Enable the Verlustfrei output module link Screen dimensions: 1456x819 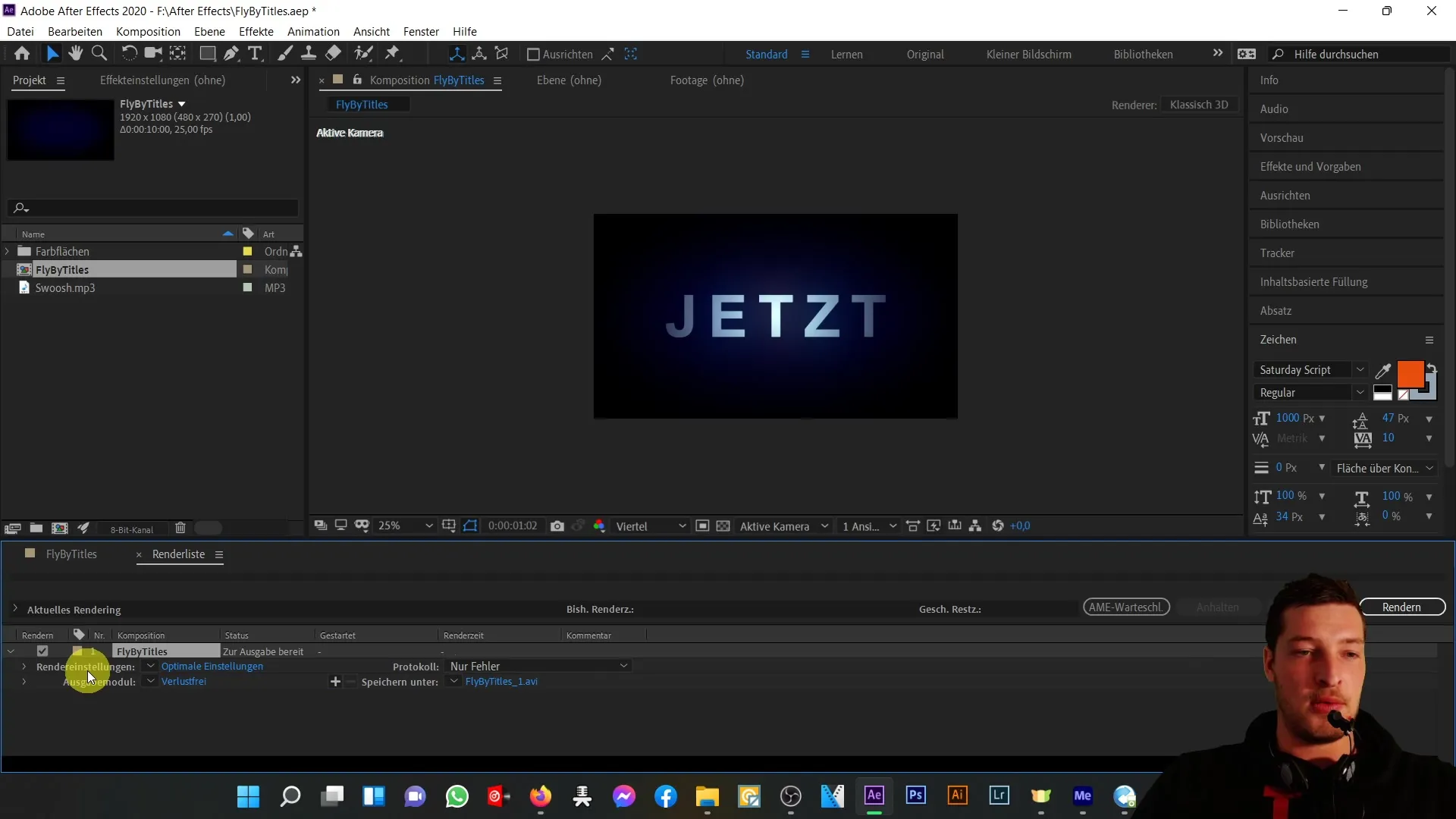(183, 681)
